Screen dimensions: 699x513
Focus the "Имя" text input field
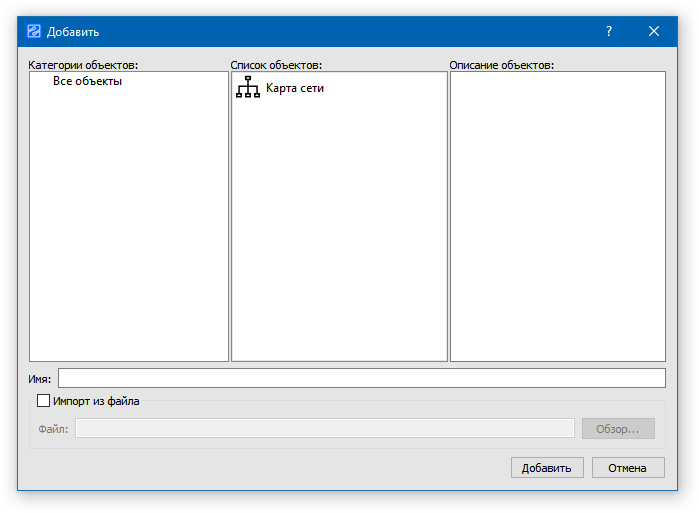pos(361,378)
